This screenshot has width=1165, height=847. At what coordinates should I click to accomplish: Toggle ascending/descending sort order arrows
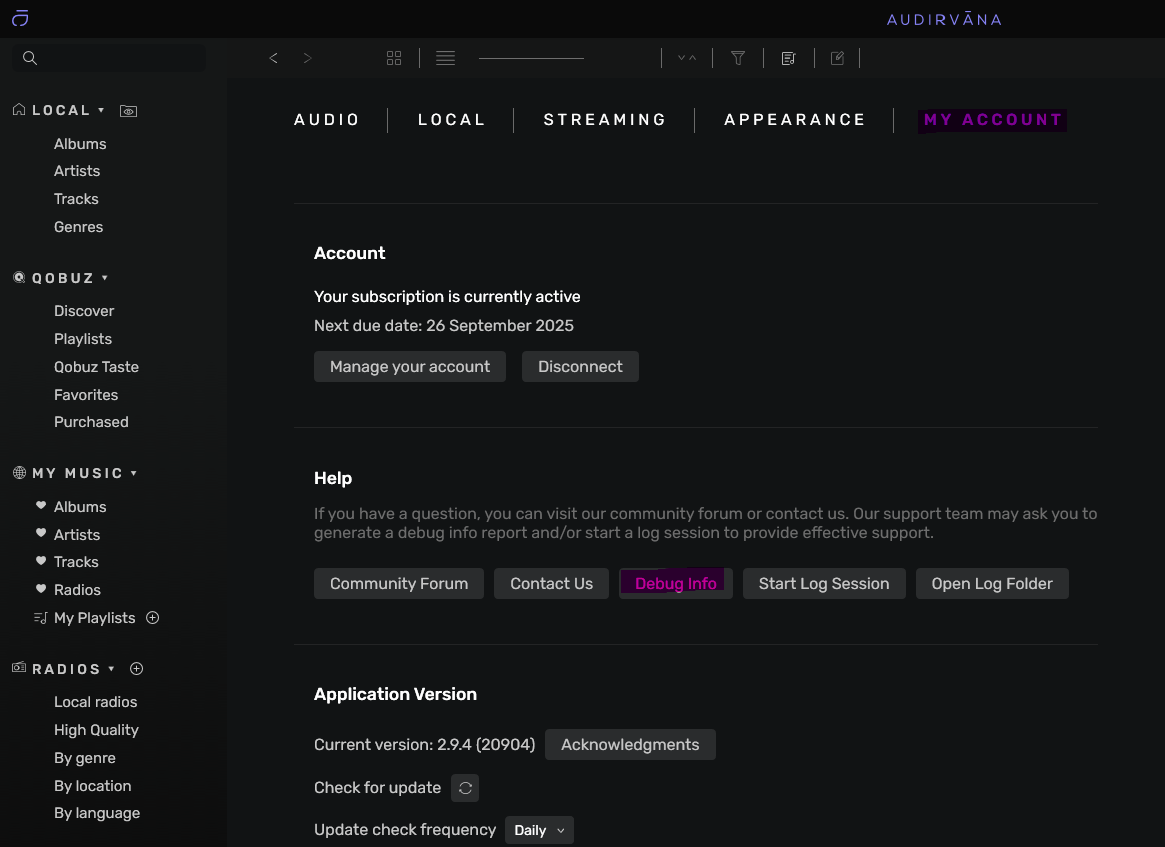tap(686, 57)
